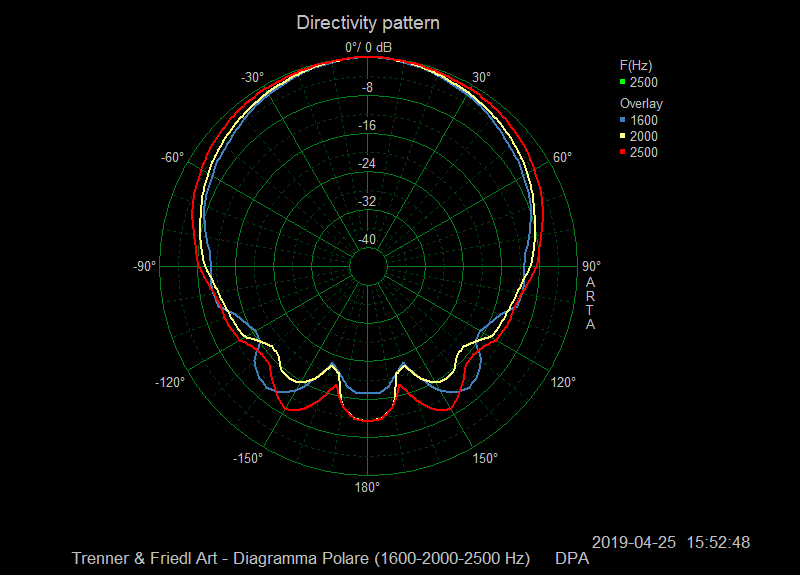Screen dimensions: 800x575
Task: Click the '1600' overlay legend label
Action: pyautogui.click(x=644, y=120)
